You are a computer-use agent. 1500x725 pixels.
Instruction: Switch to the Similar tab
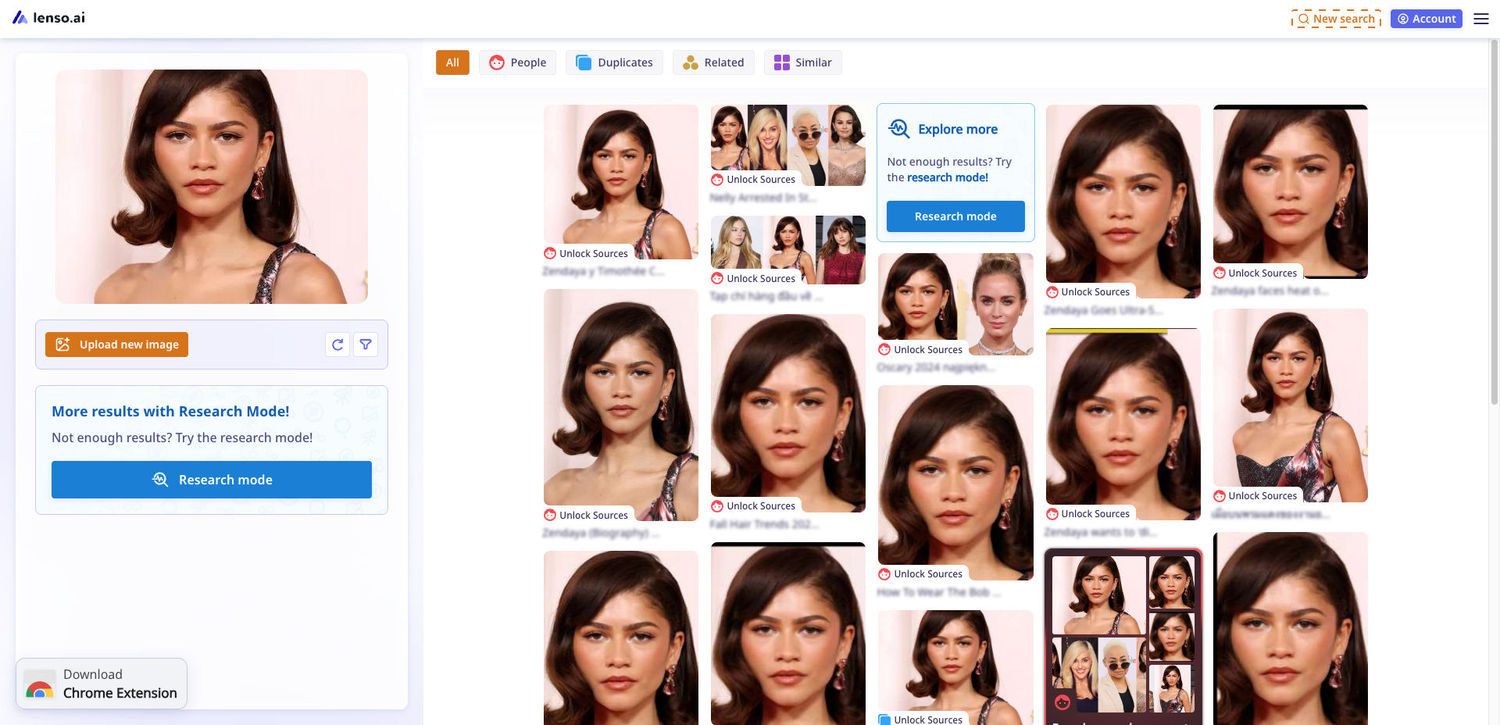[x=803, y=62]
